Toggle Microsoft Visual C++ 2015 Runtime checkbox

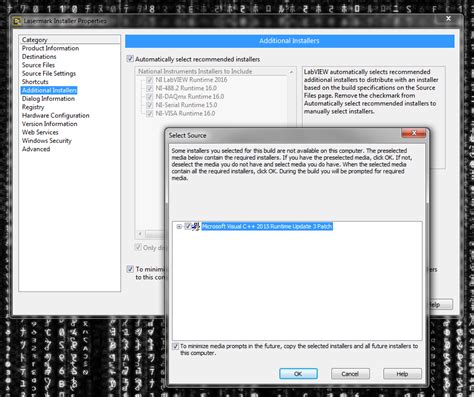(188, 226)
